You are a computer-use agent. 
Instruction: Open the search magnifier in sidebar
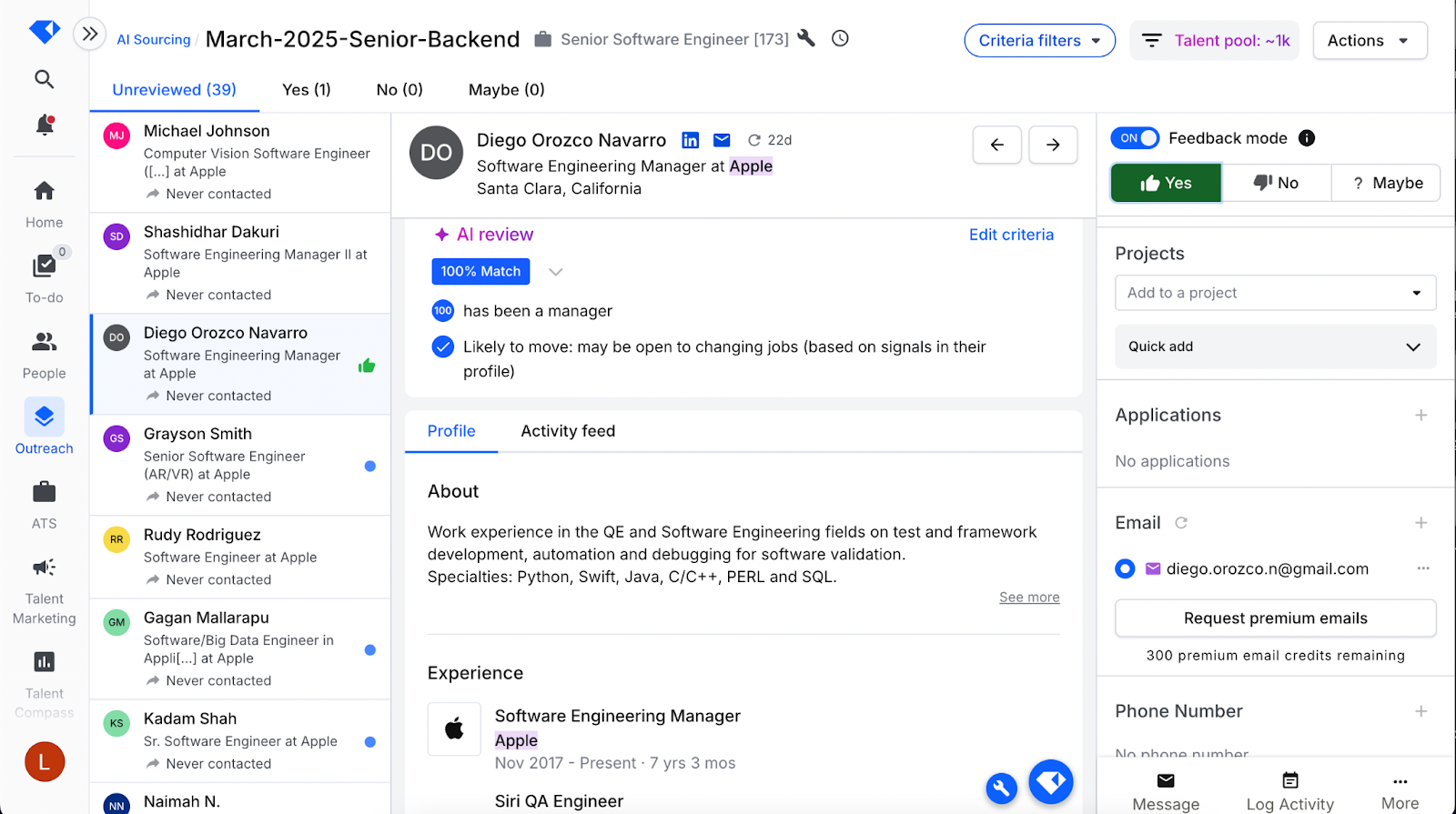pos(44,79)
